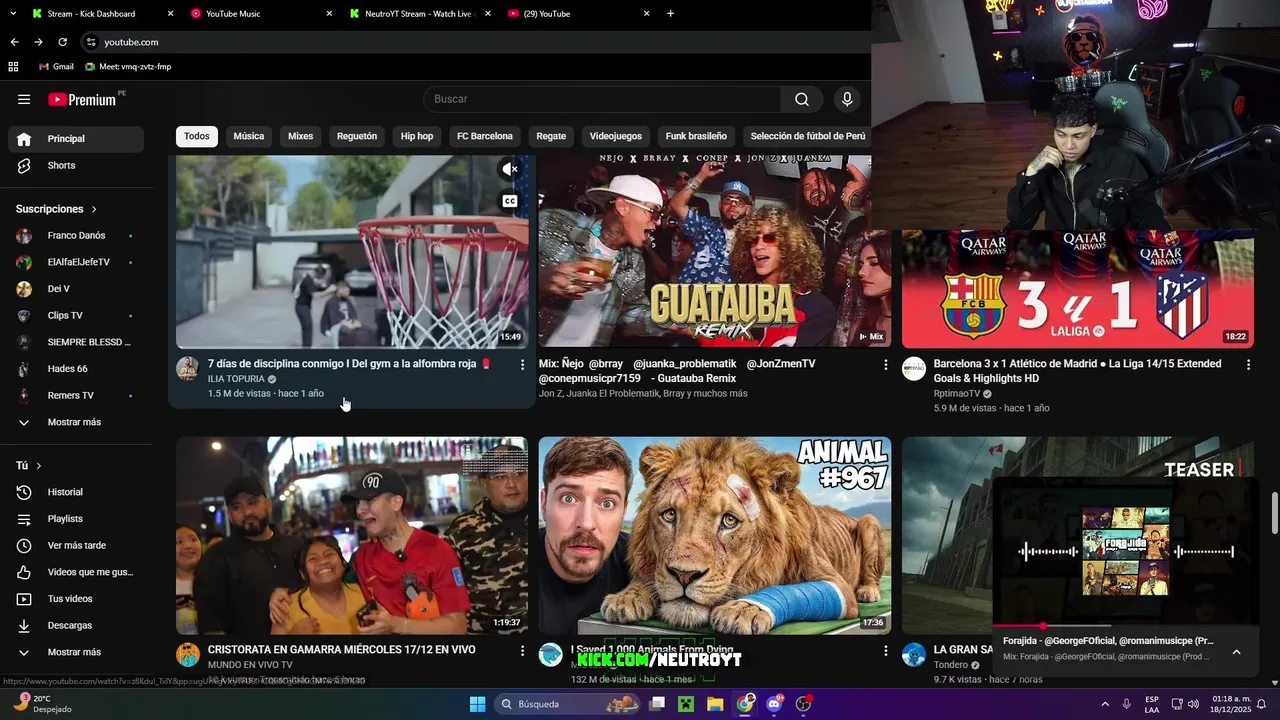Click the search magnifier button

pos(802,99)
